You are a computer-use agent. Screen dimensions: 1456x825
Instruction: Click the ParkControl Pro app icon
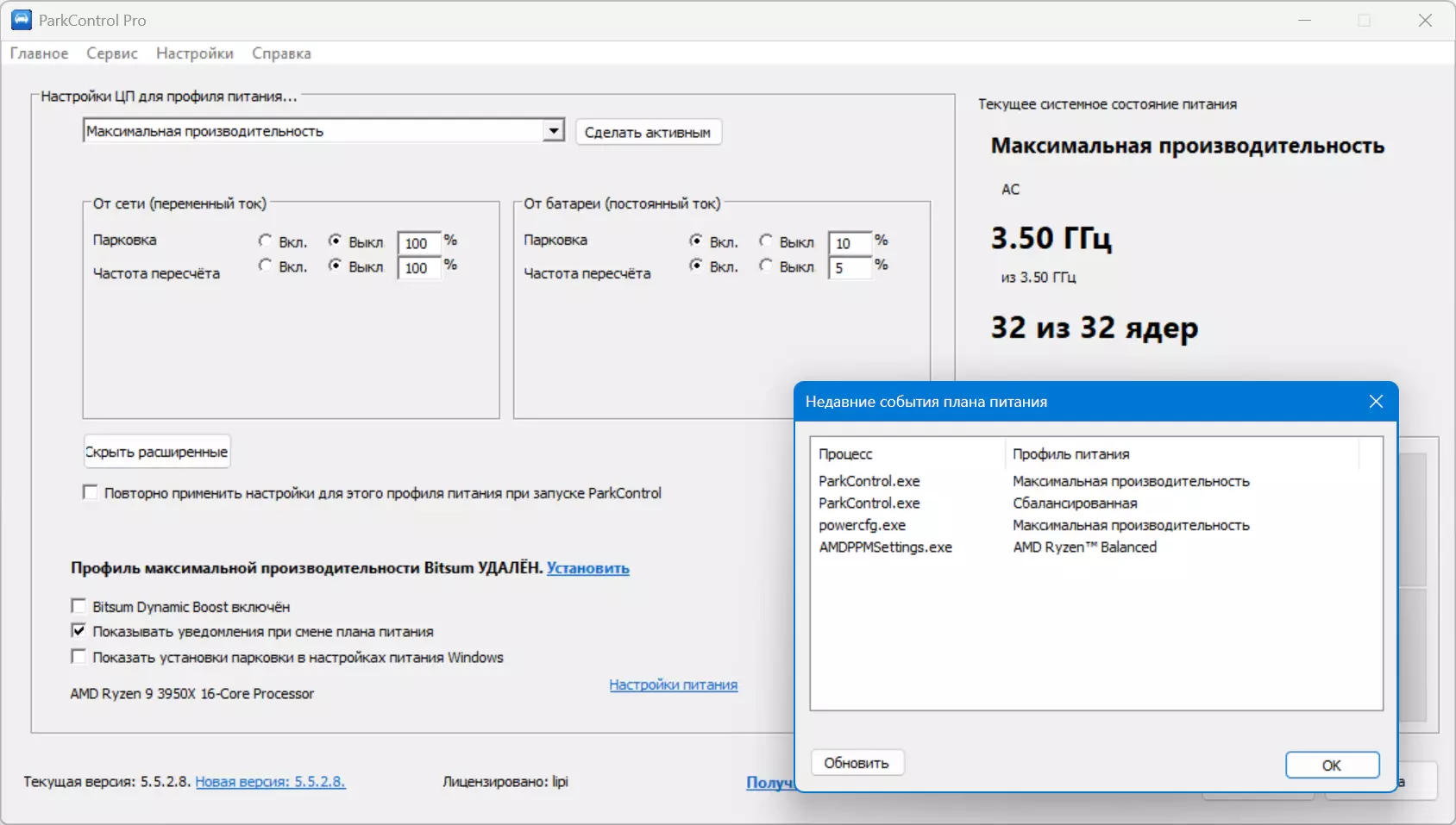(21, 20)
